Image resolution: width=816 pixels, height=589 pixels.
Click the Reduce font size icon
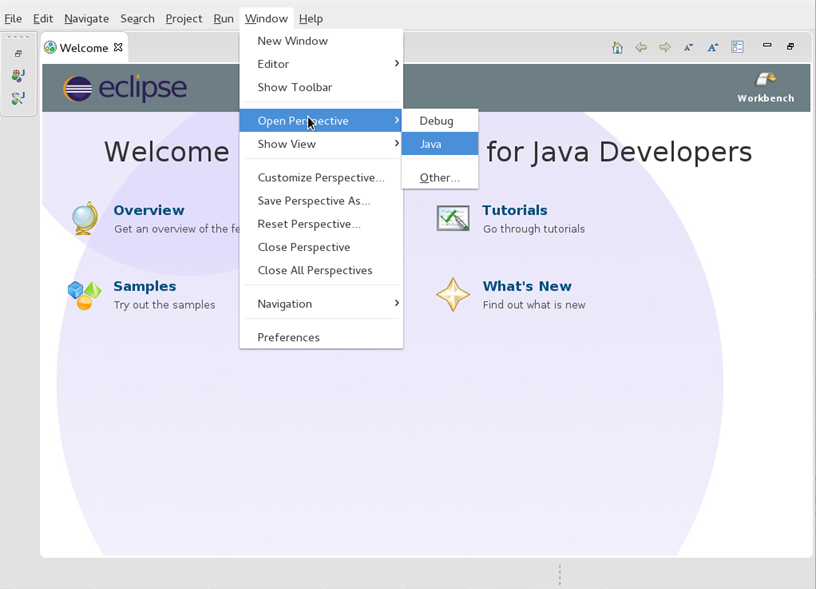pos(688,47)
